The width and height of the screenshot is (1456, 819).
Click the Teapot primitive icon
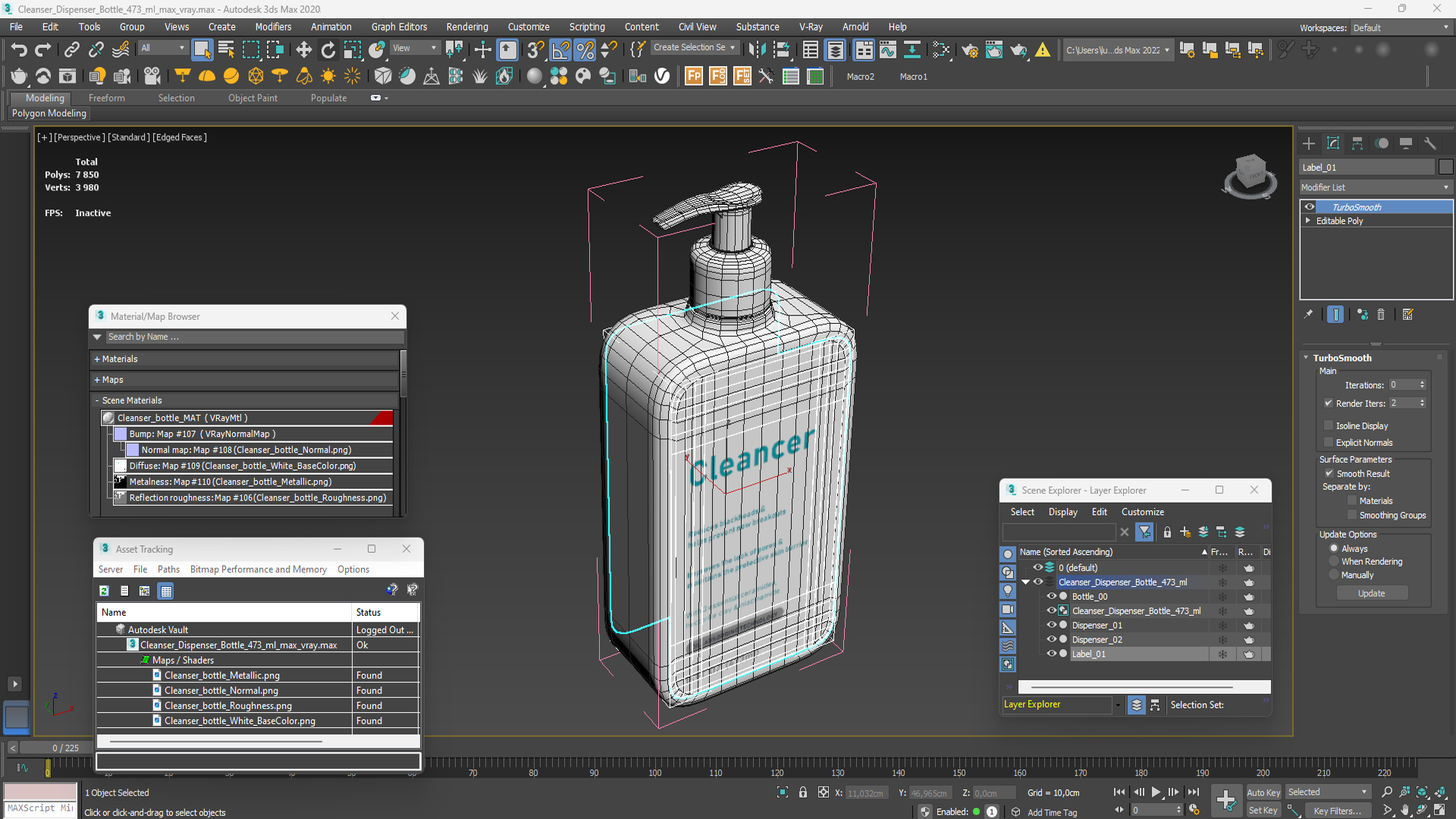(x=19, y=76)
